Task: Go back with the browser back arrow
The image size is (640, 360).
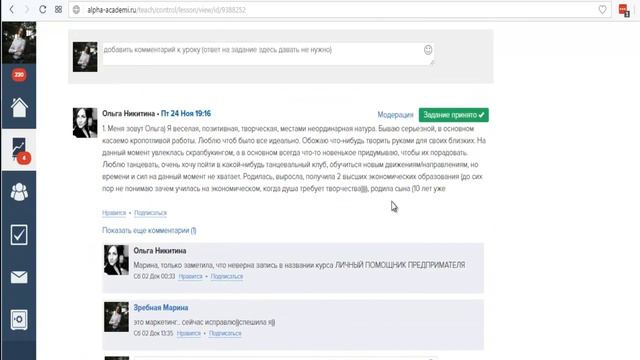Action: pos(11,9)
